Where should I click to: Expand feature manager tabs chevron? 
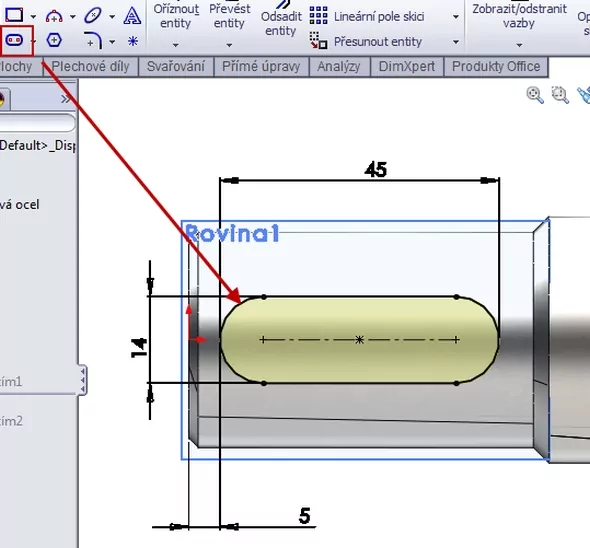[65, 99]
